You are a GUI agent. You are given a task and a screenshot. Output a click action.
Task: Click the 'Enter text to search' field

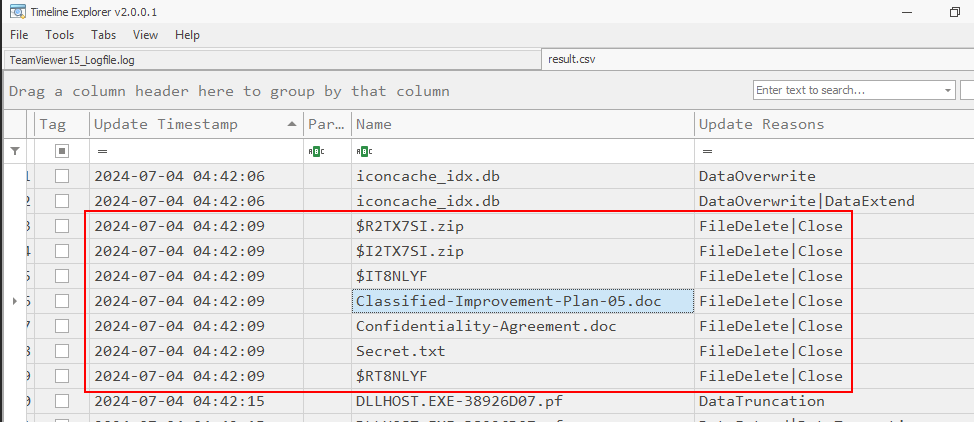point(846,90)
